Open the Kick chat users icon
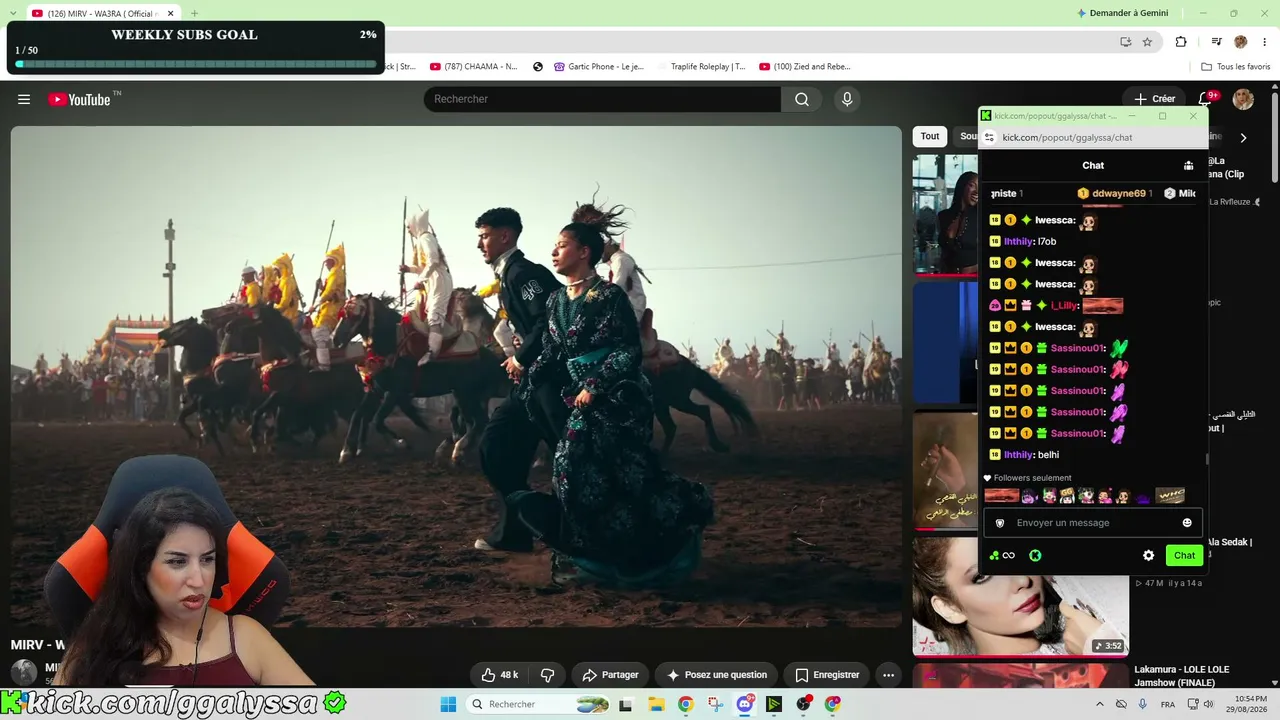The height and width of the screenshot is (720, 1280). pos(1188,166)
